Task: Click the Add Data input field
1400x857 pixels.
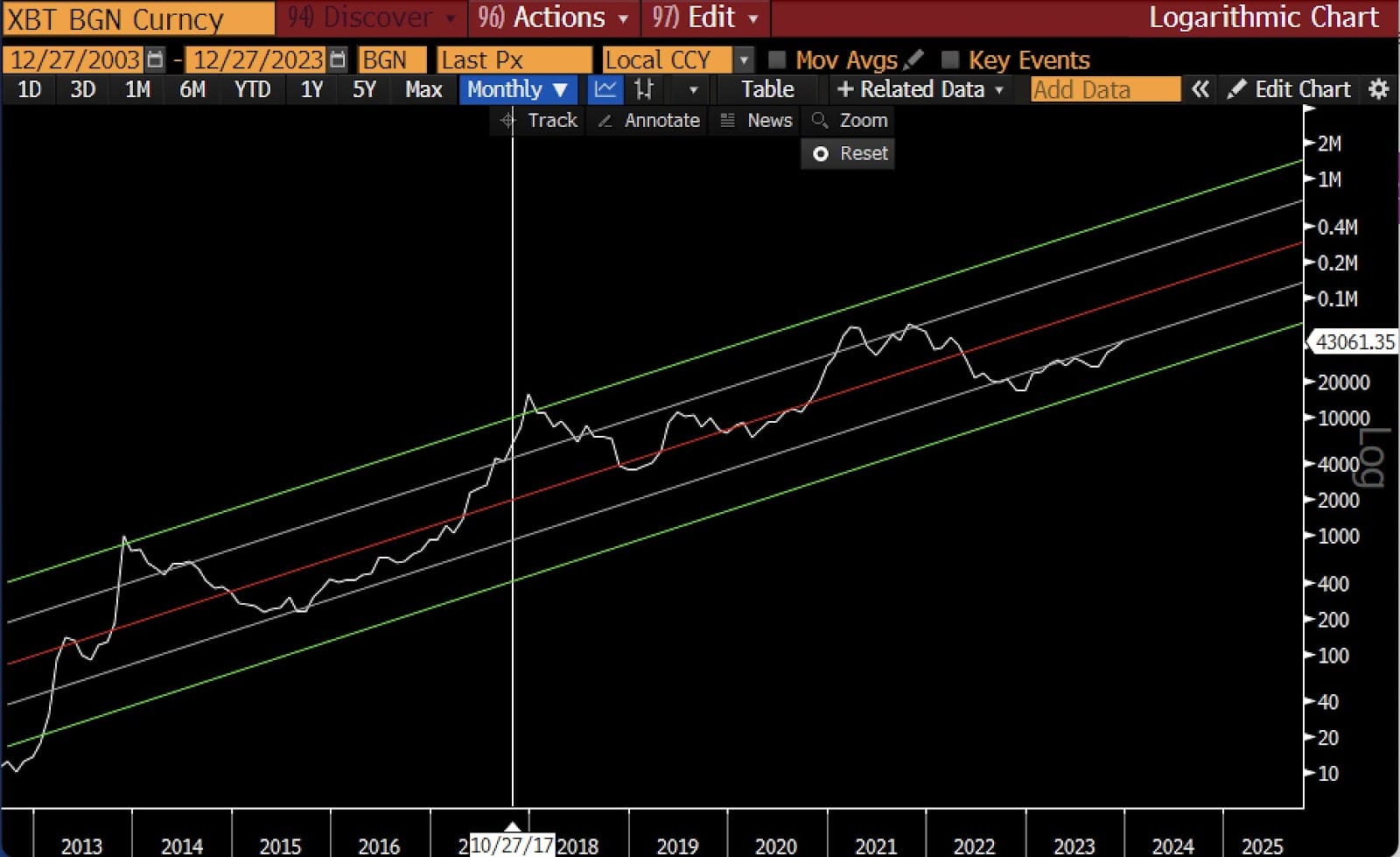Action: pyautogui.click(x=1104, y=89)
